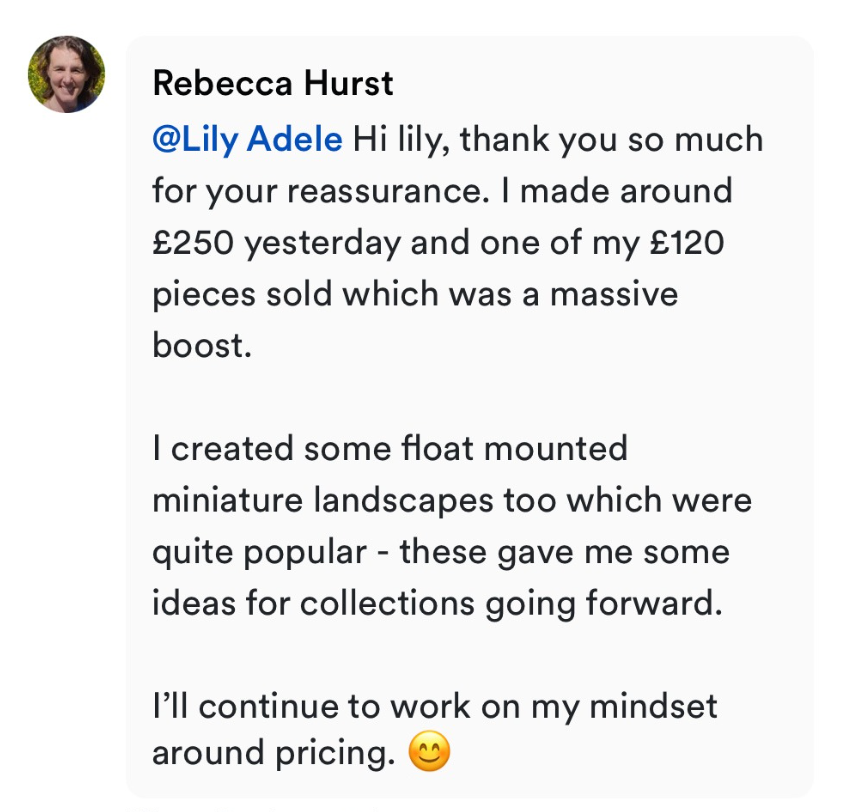Click the Rebecca Hurst author name
This screenshot has width=868, height=812.
click(273, 84)
